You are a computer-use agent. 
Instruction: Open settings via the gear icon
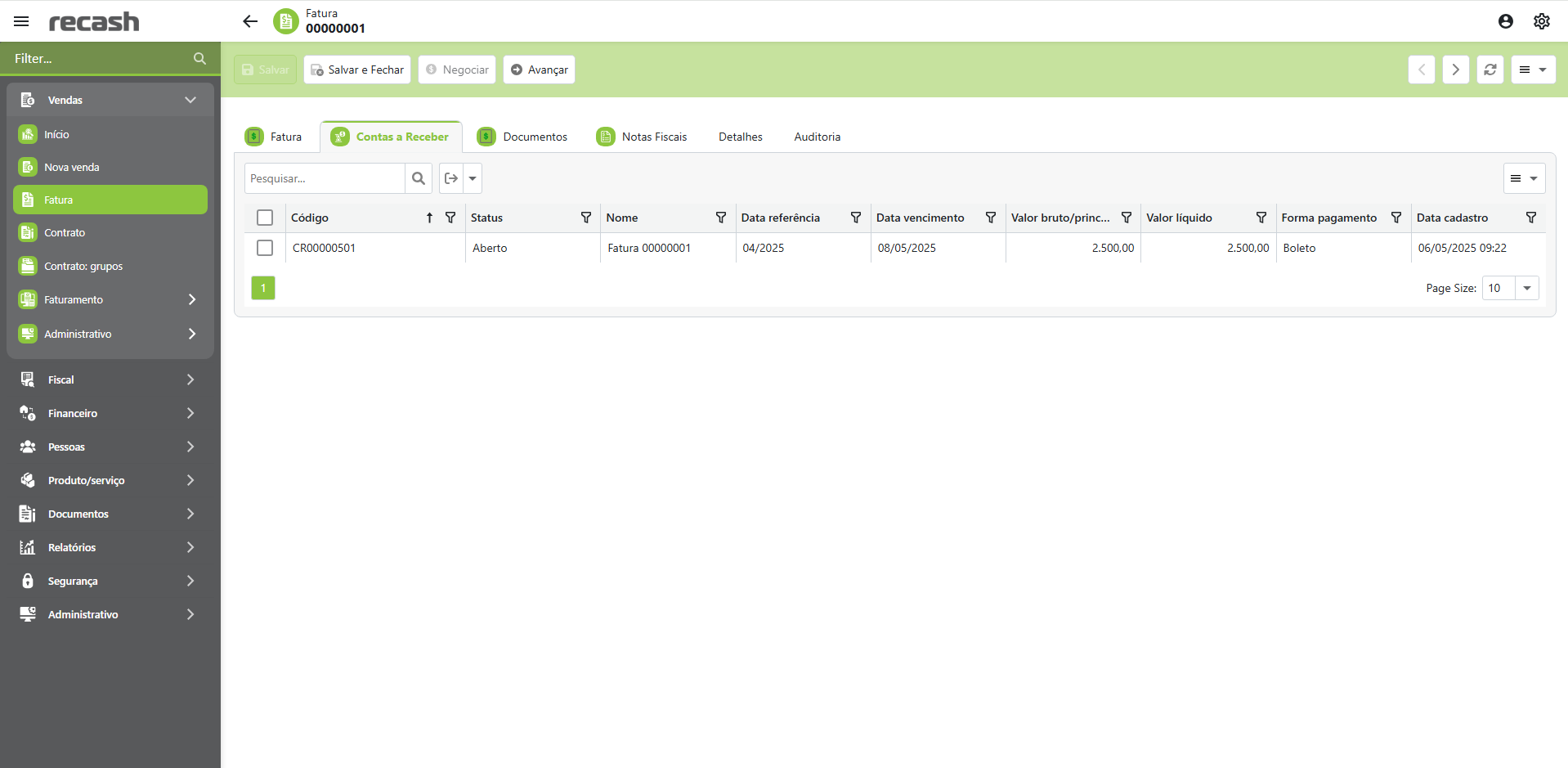[1541, 21]
